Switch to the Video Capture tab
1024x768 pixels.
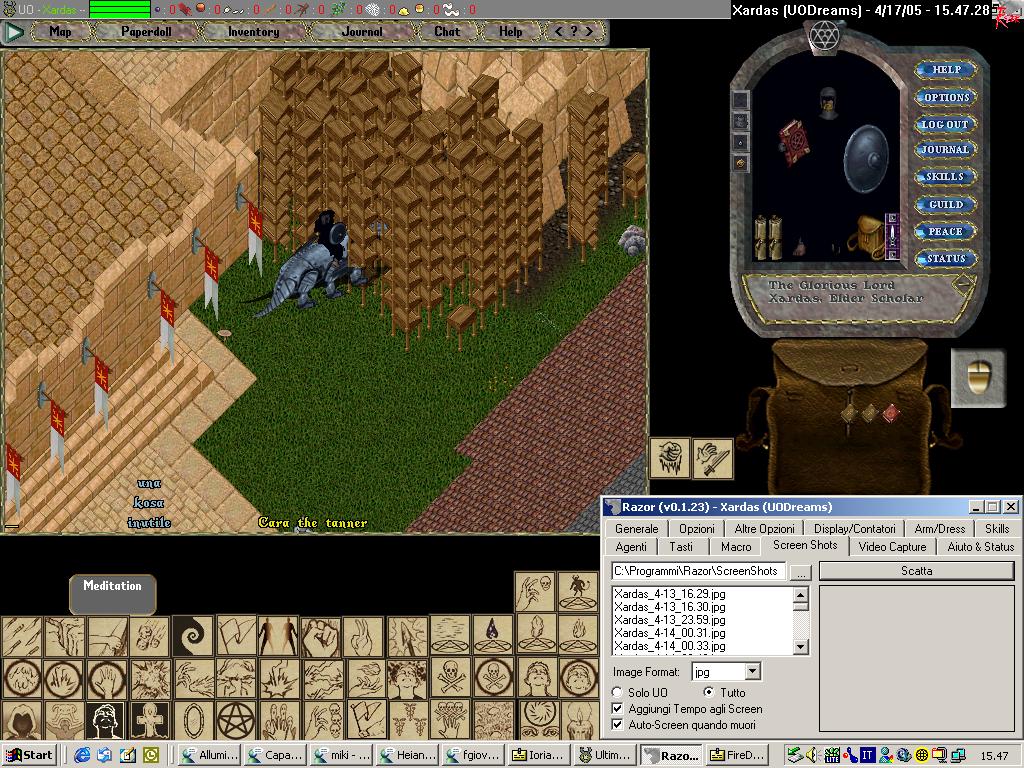(892, 546)
